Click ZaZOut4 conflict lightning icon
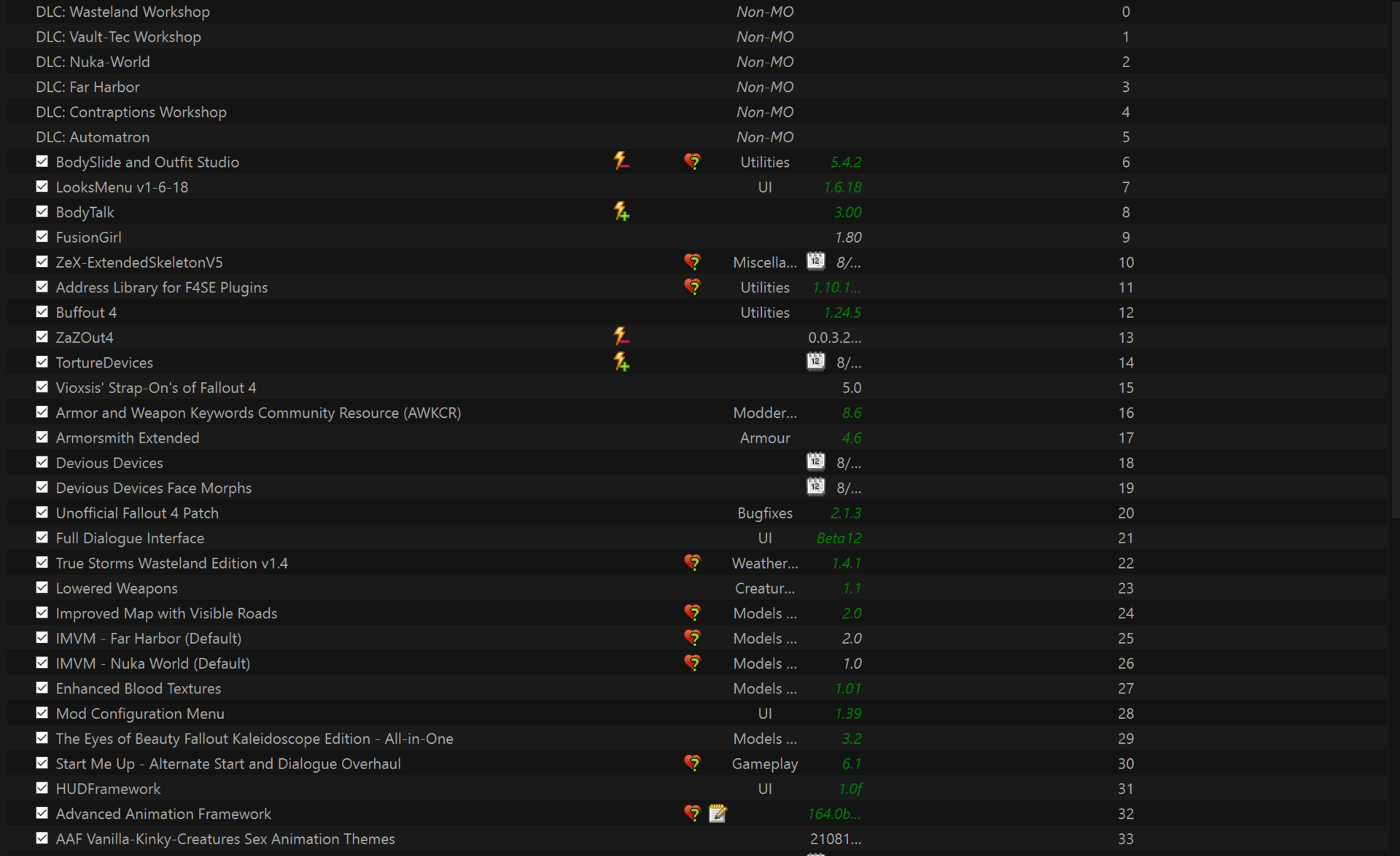This screenshot has width=1400, height=856. [x=621, y=337]
